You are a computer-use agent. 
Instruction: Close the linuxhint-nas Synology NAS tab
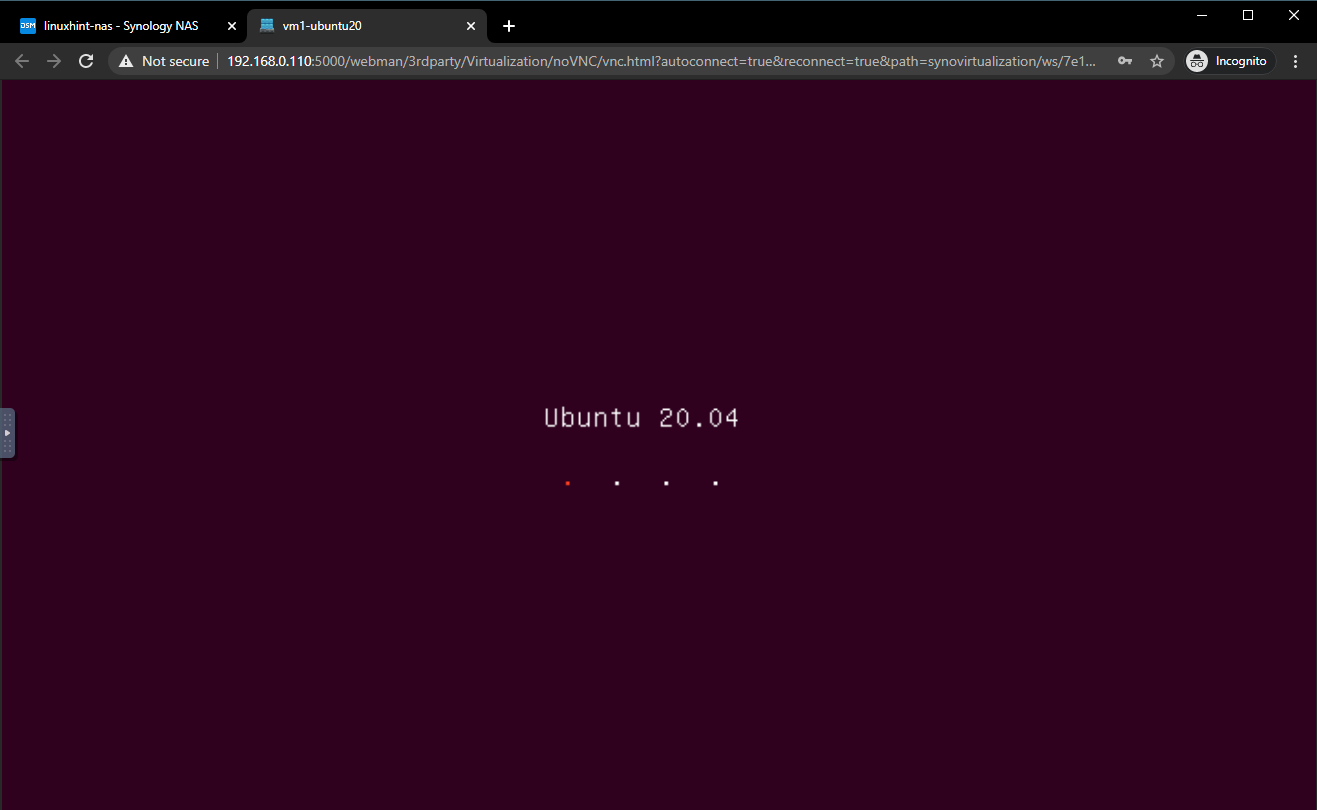coord(232,26)
